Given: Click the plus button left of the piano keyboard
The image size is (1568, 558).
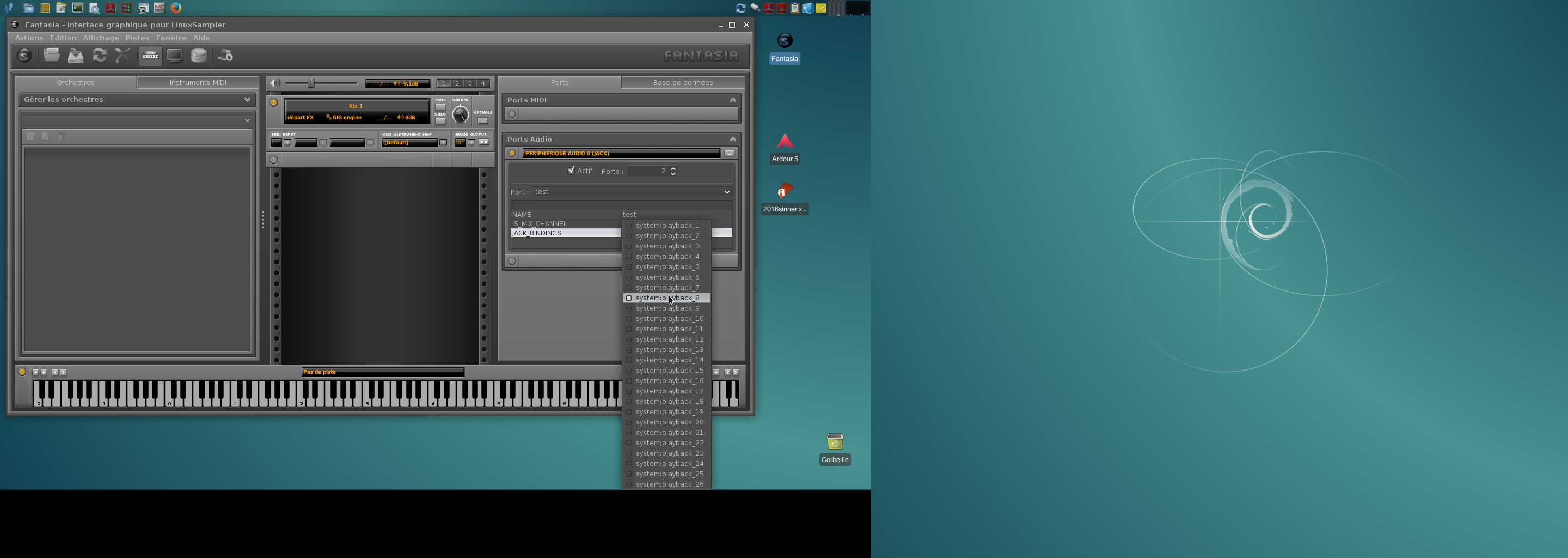Looking at the screenshot, I should coord(44,372).
